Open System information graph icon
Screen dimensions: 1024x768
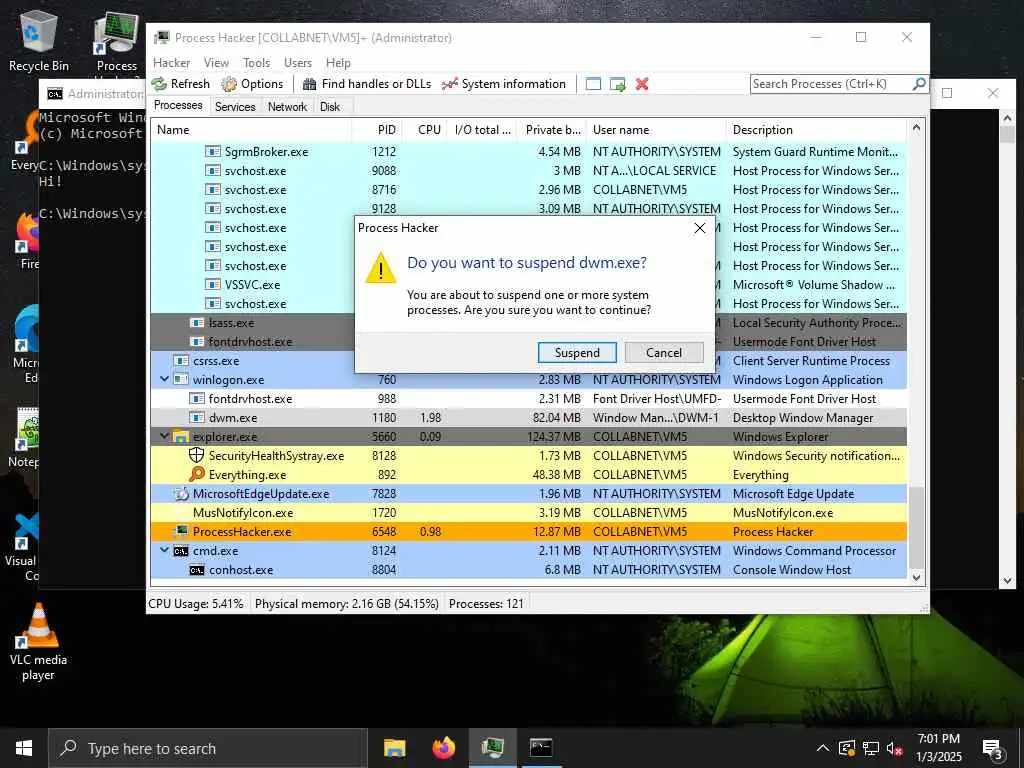(x=449, y=84)
